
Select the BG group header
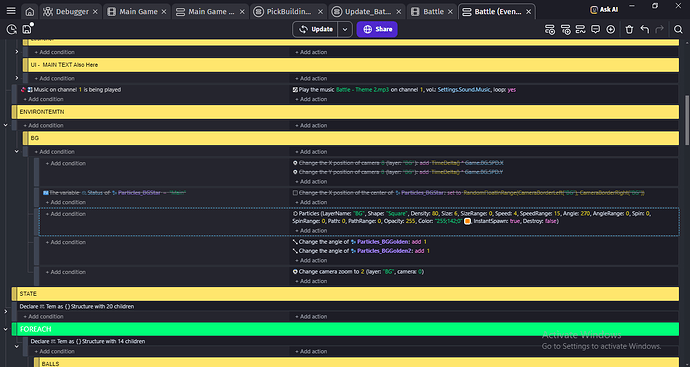[x=351, y=138]
